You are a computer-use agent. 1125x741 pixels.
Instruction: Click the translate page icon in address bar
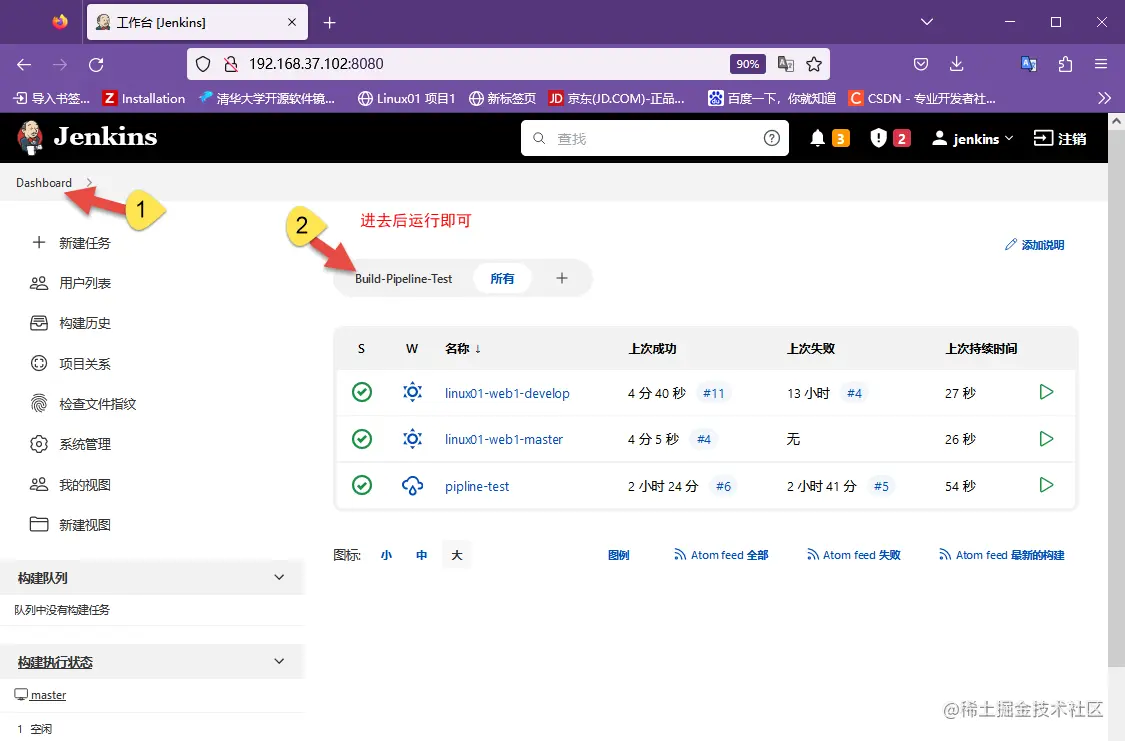[786, 64]
